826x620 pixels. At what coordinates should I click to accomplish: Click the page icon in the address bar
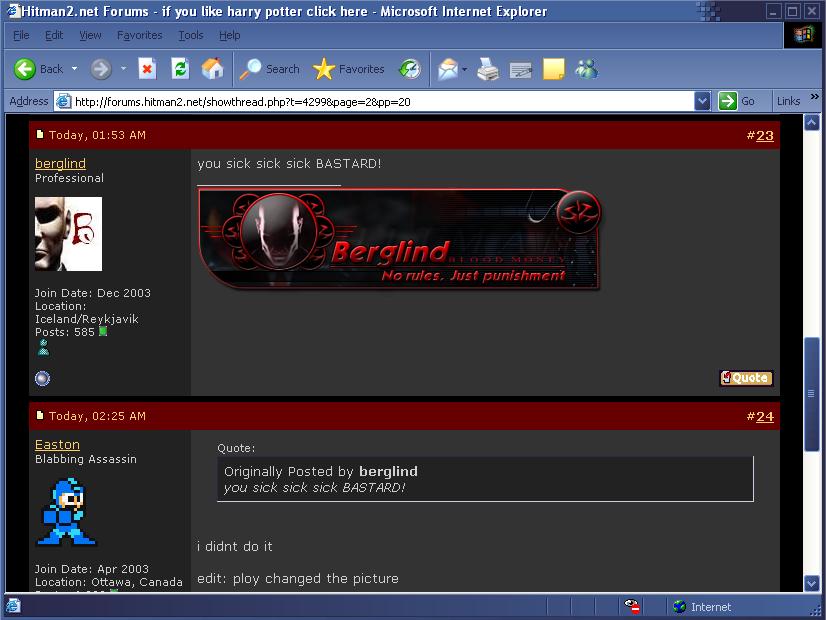63,101
